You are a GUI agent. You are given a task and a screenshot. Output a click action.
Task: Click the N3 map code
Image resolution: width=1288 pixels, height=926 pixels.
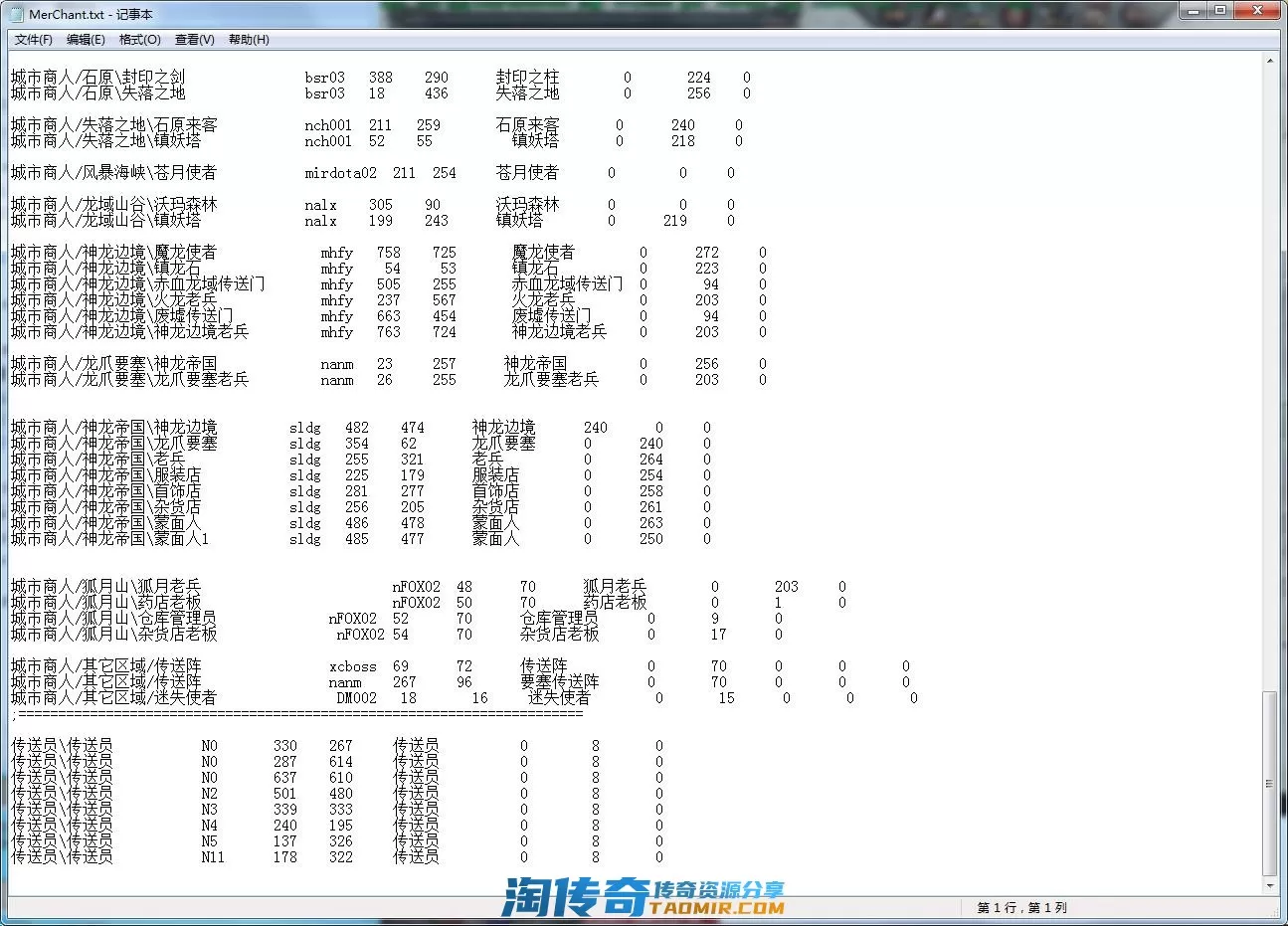coord(209,810)
